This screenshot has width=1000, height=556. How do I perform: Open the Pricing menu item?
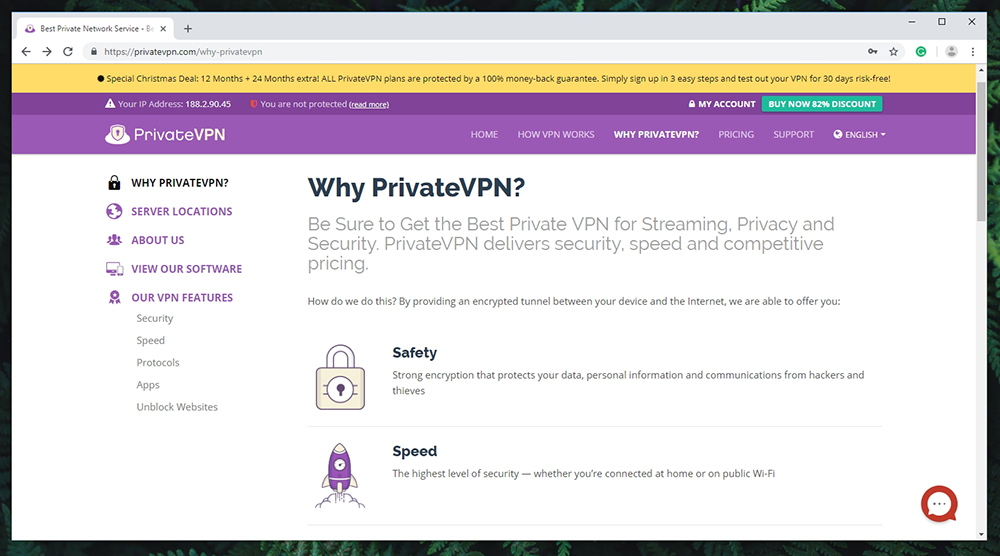coord(736,135)
